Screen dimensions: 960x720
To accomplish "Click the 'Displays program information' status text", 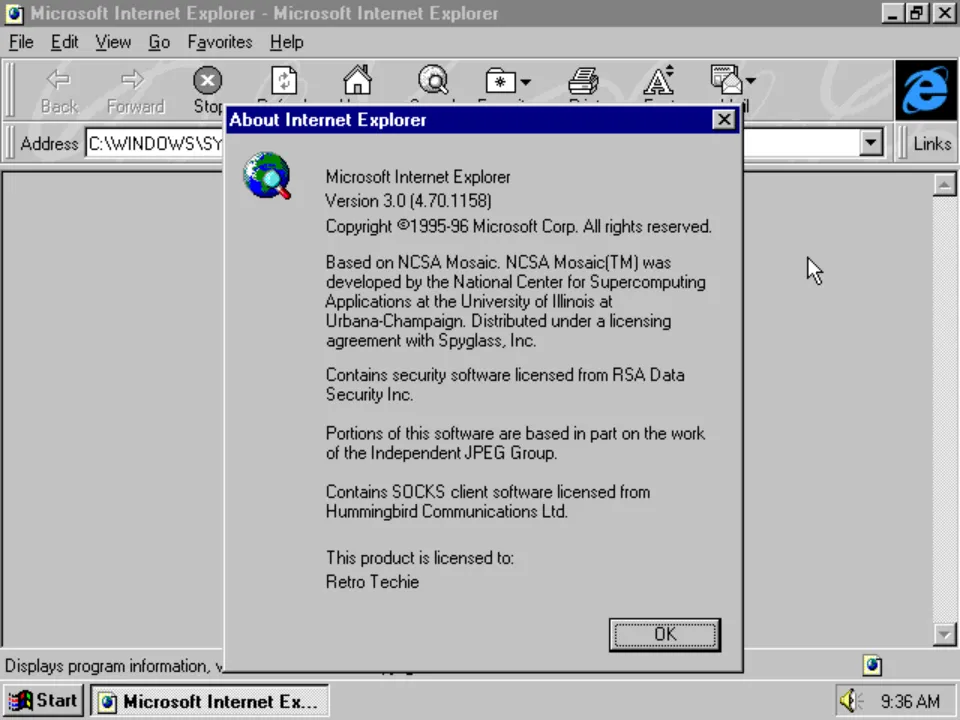I will coord(114,666).
